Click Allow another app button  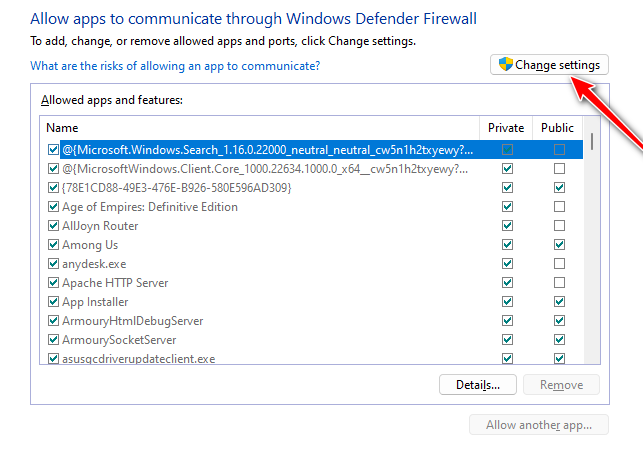pos(538,424)
